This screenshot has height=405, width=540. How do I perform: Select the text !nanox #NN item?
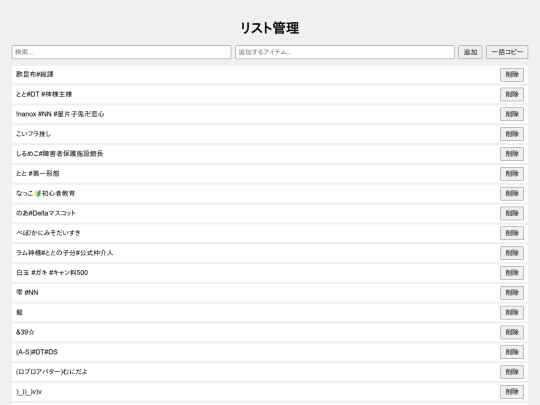click(60, 114)
